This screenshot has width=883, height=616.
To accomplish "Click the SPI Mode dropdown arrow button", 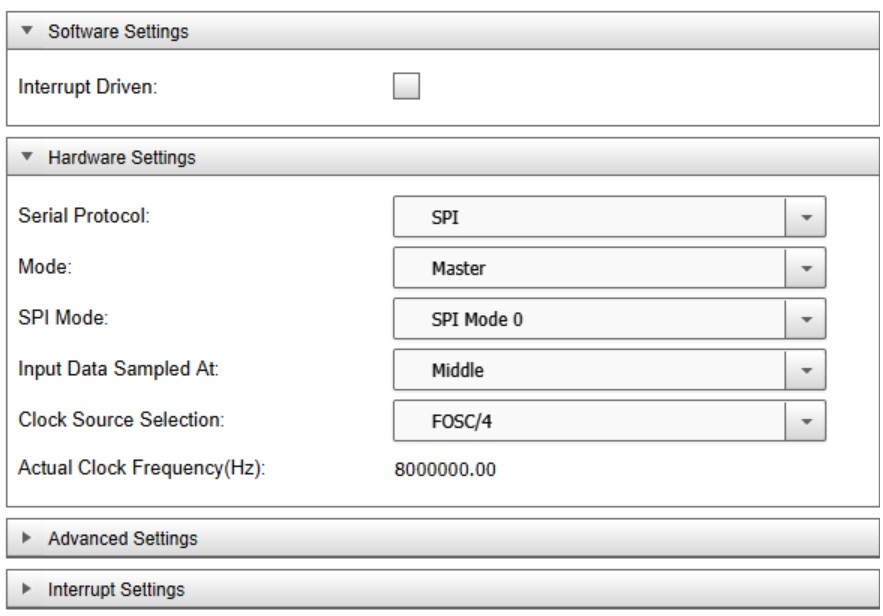I will 807,321.
